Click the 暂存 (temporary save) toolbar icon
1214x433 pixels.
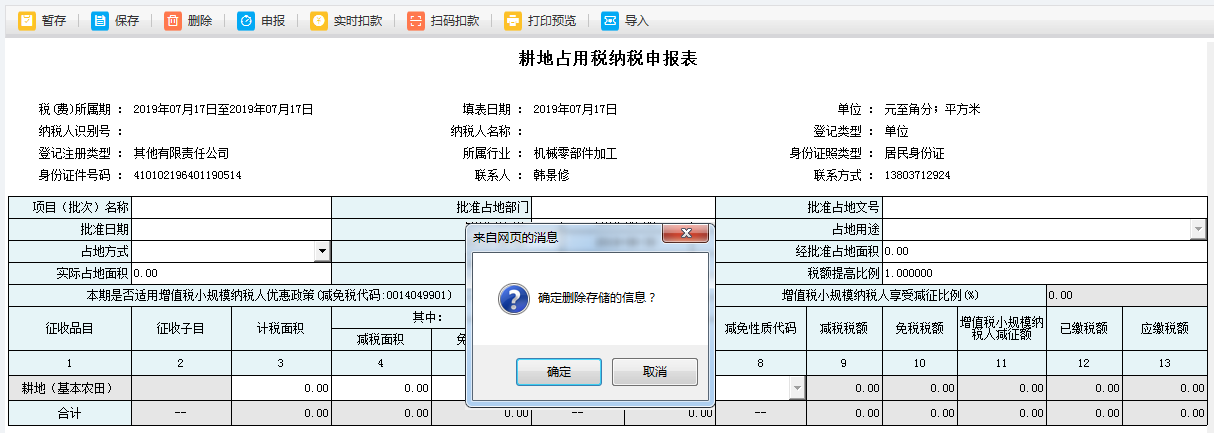tap(27, 20)
